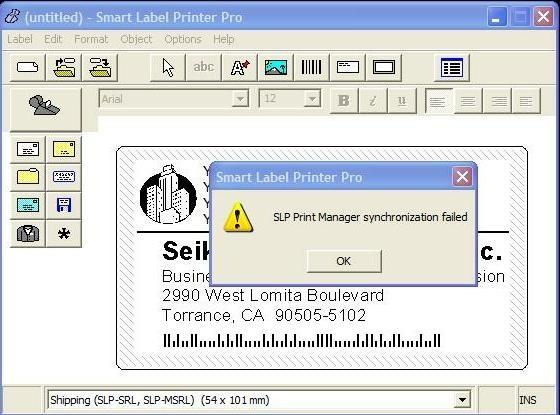Click the teal envelope icon
The width and height of the screenshot is (560, 415).
point(28,205)
